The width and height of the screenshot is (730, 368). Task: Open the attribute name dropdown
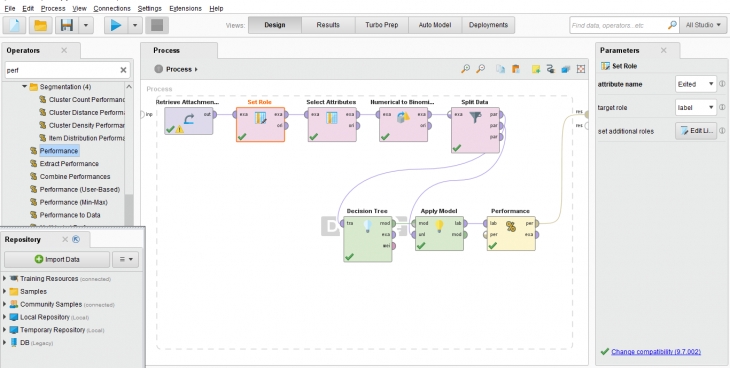(696, 84)
